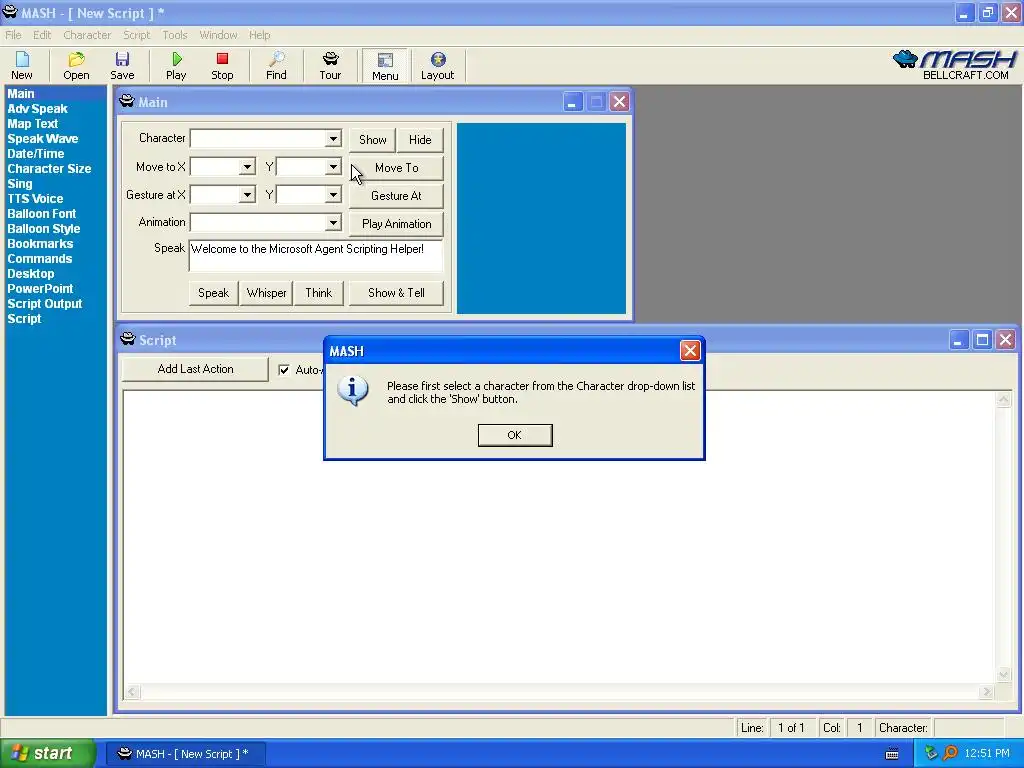The width and height of the screenshot is (1024, 768).
Task: Open the Find tool in the toolbar
Action: (x=276, y=65)
